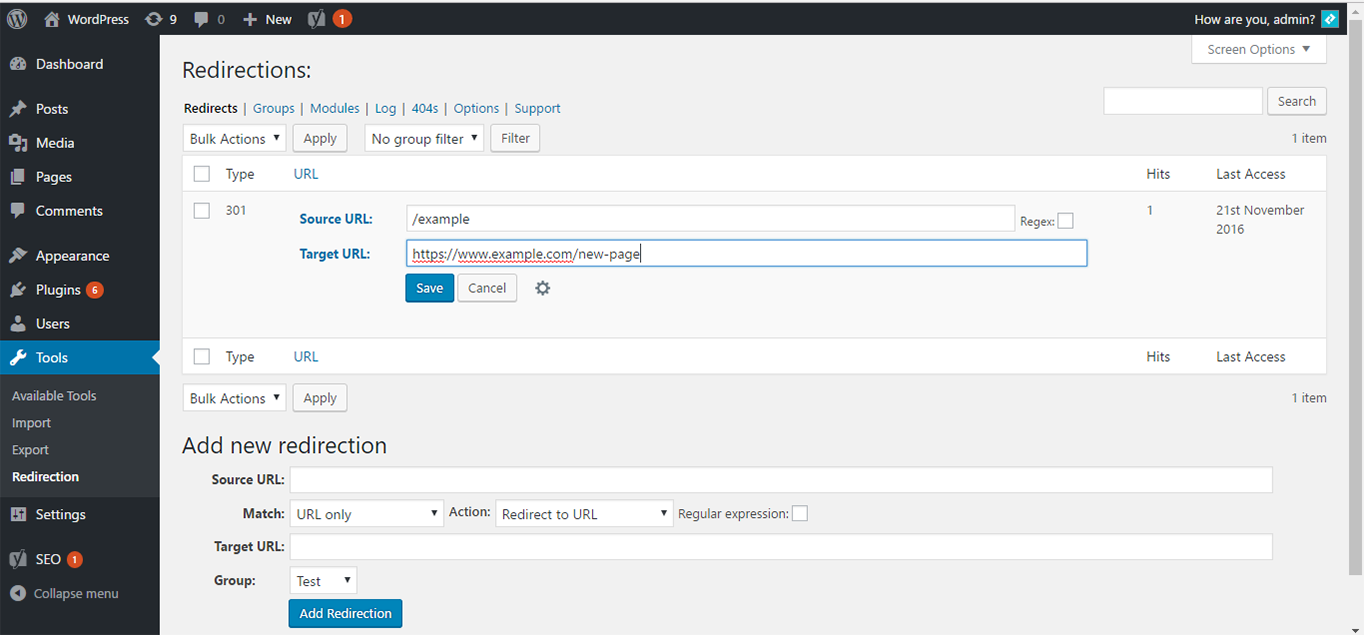The image size is (1364, 635).
Task: Click the Add Redirection button
Action: point(345,613)
